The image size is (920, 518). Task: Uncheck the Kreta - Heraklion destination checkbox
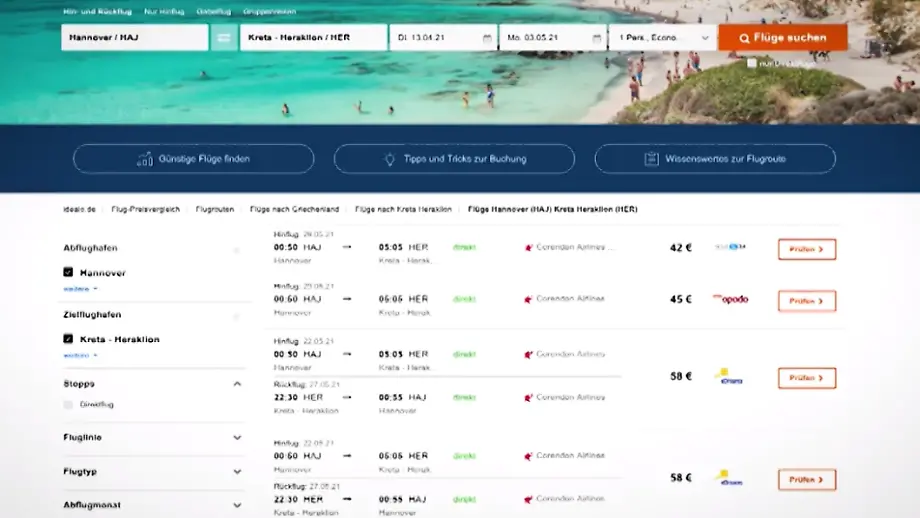pos(68,339)
